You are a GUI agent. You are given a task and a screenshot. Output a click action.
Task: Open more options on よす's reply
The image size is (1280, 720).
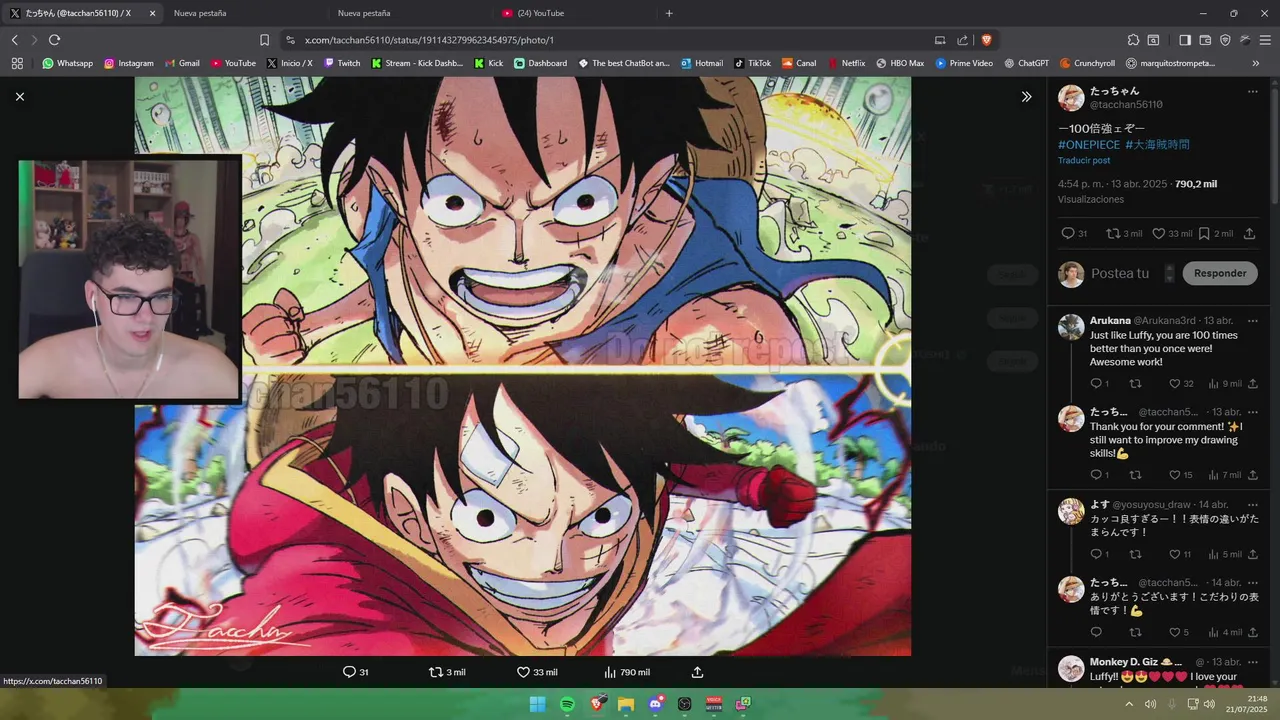(1252, 505)
